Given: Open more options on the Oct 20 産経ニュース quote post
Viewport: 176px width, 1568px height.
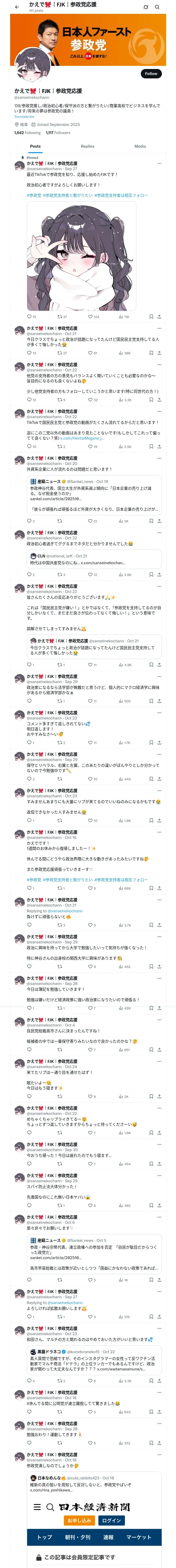Looking at the screenshot, I should (159, 458).
